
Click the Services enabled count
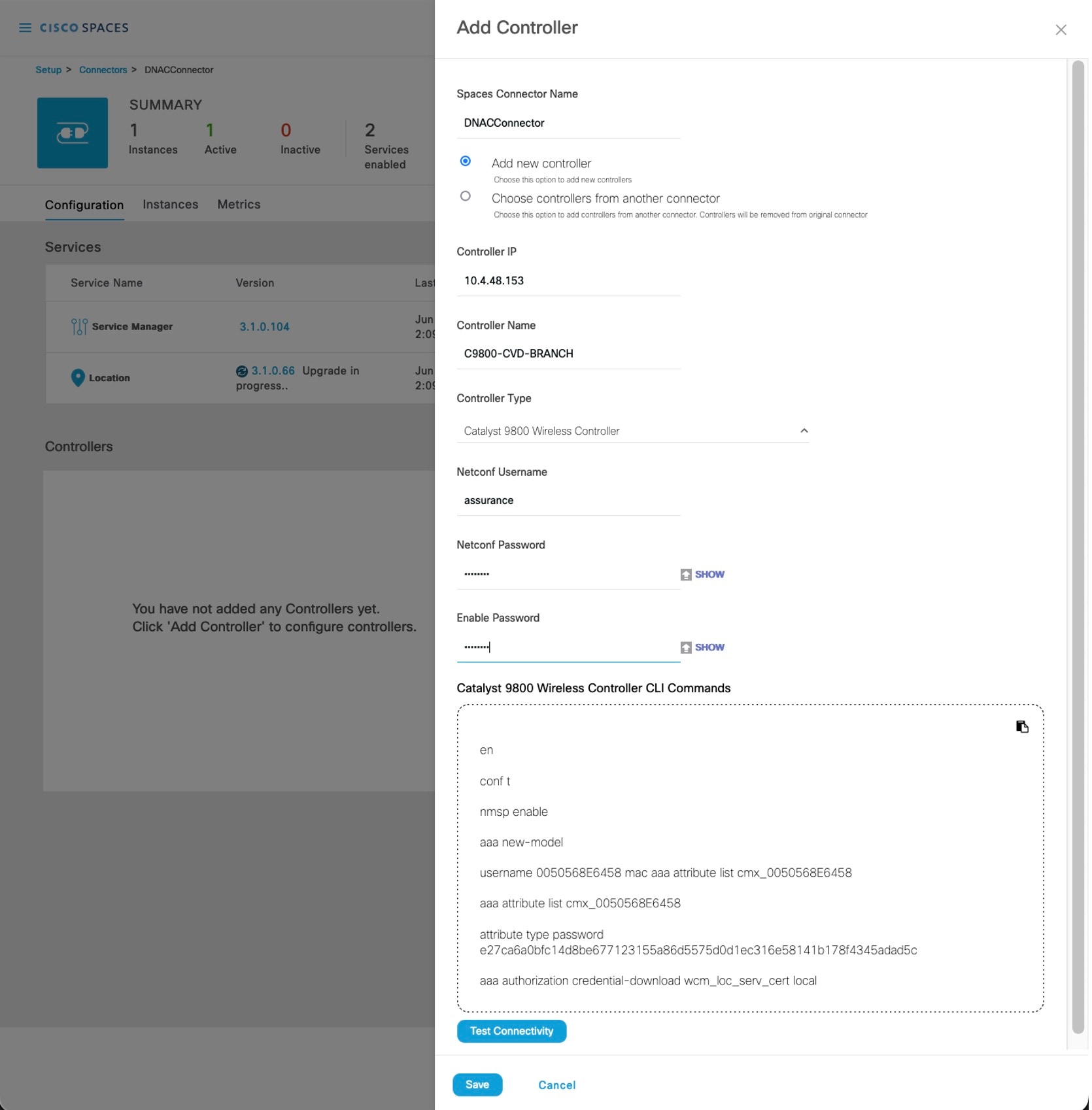(x=370, y=130)
